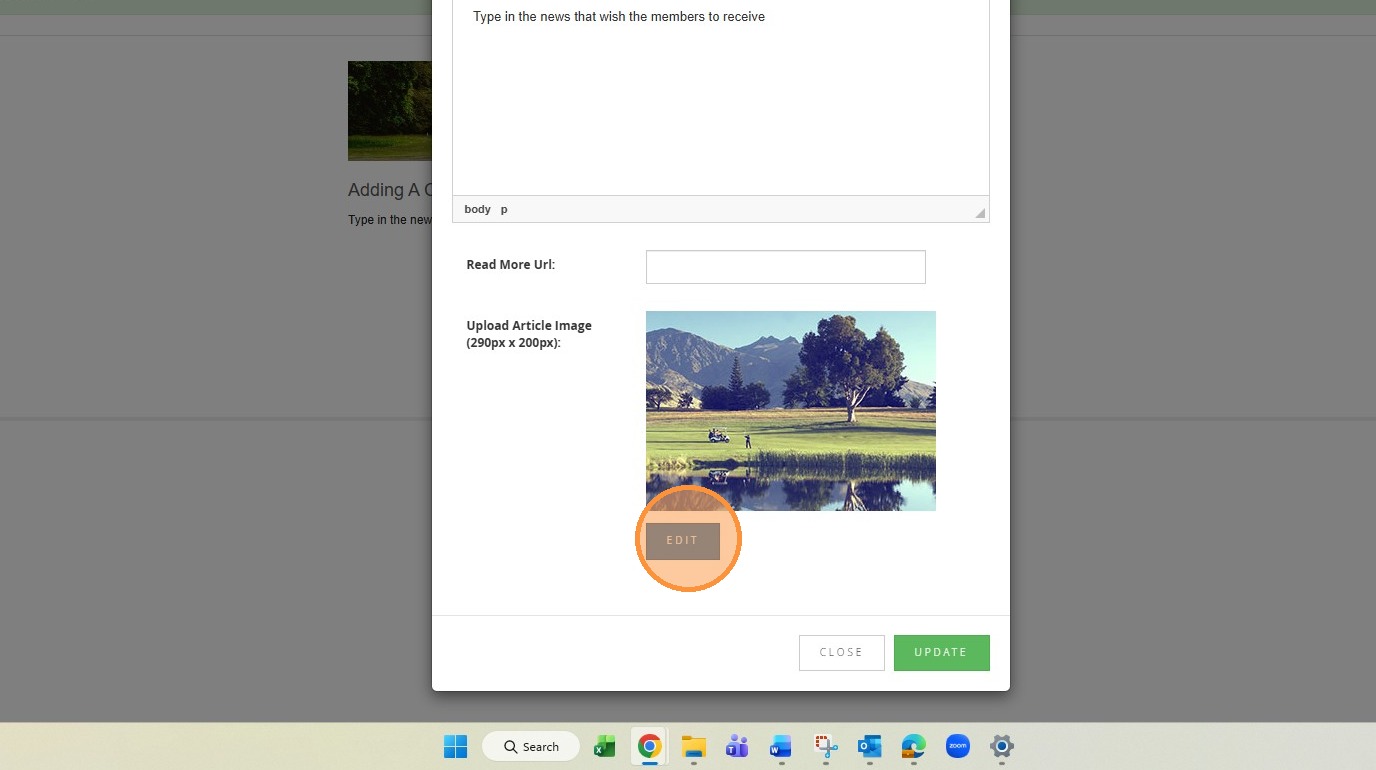Select the 'body' element in the editor path bar
Image resolution: width=1376 pixels, height=770 pixels.
coord(477,209)
